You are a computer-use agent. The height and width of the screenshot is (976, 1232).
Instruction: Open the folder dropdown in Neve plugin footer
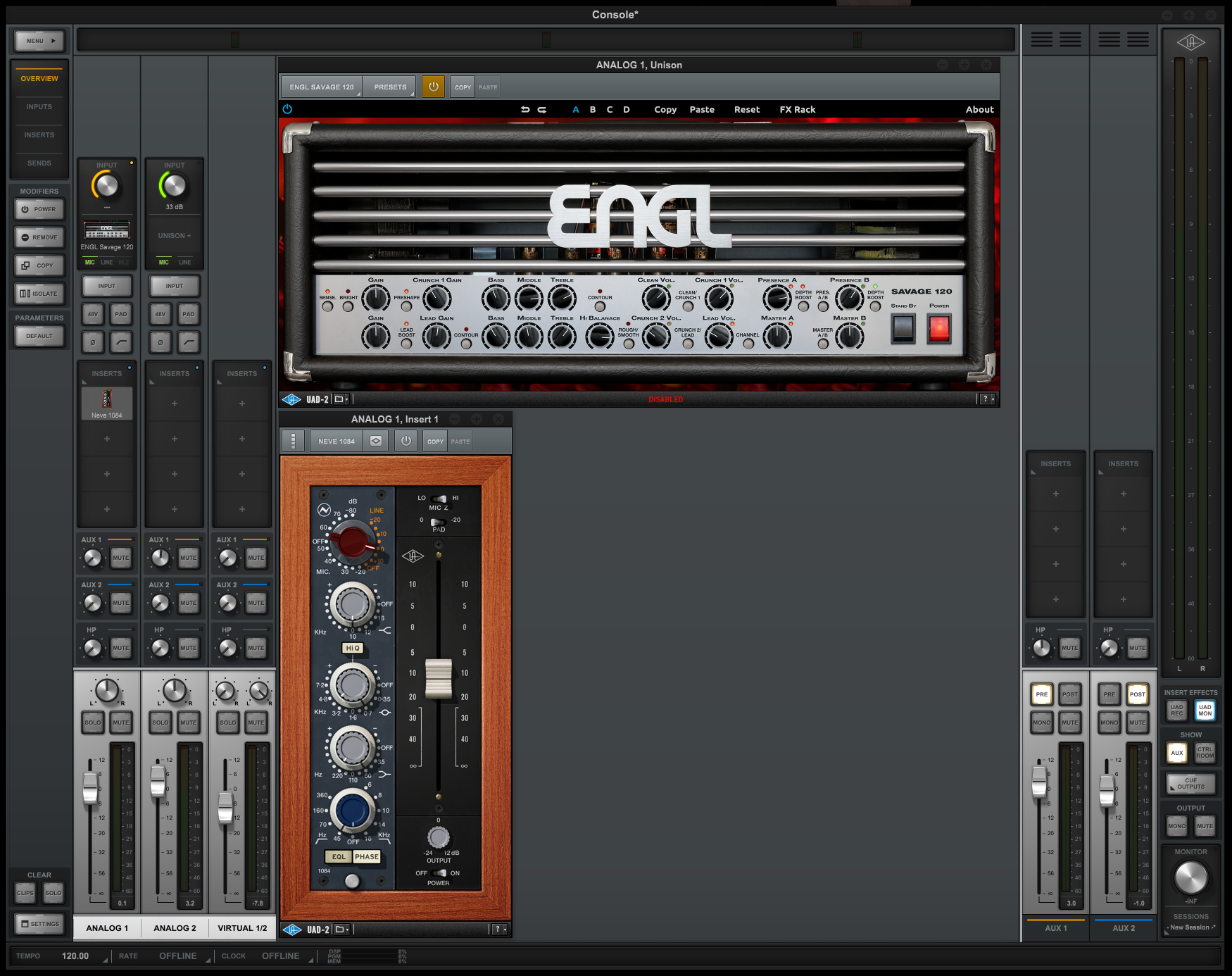point(341,930)
